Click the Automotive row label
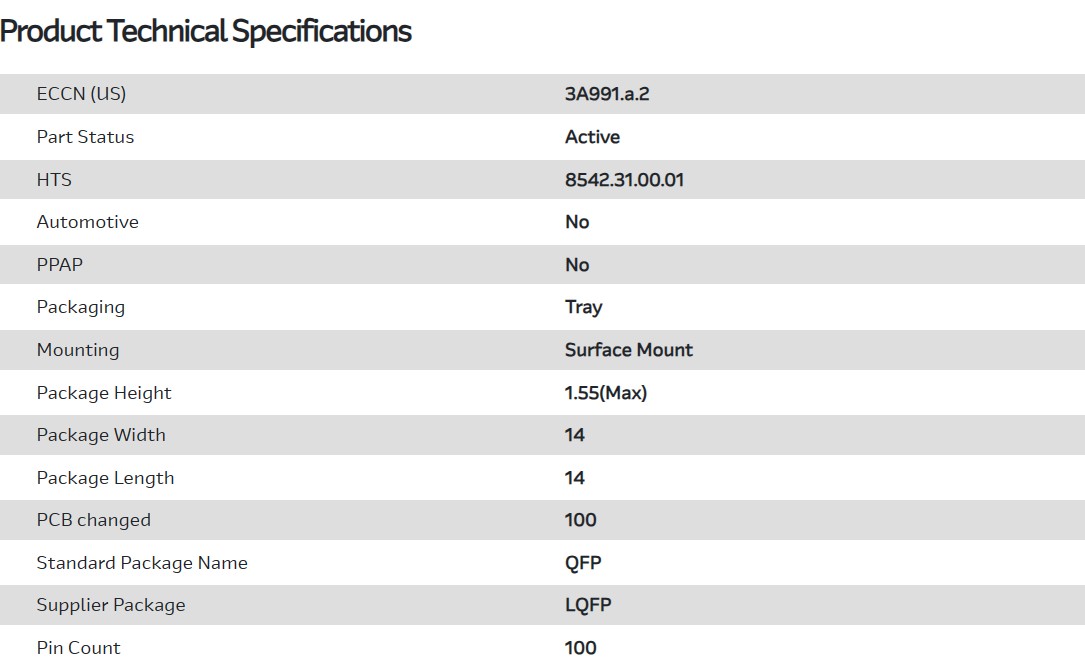The height and width of the screenshot is (668, 1085). [x=87, y=222]
